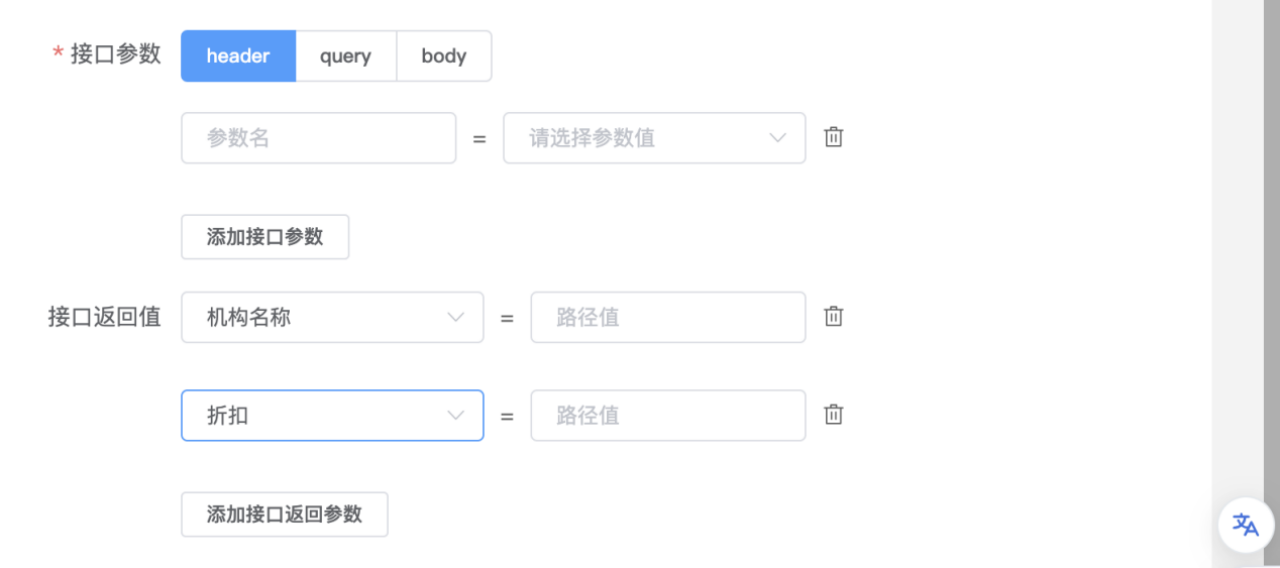Delete the 机构名称 return value row
This screenshot has height=568, width=1280.
point(833,316)
